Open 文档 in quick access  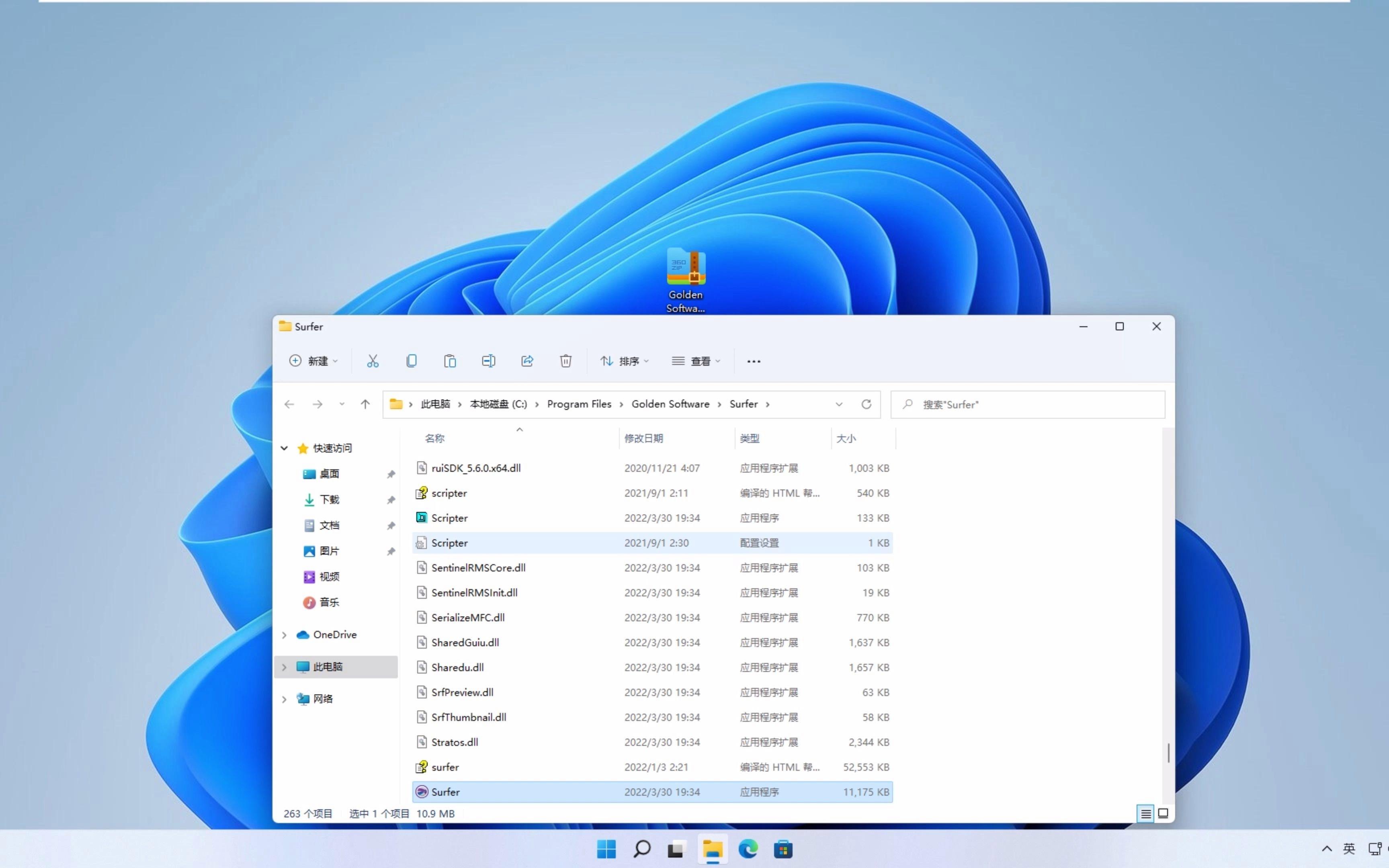329,525
